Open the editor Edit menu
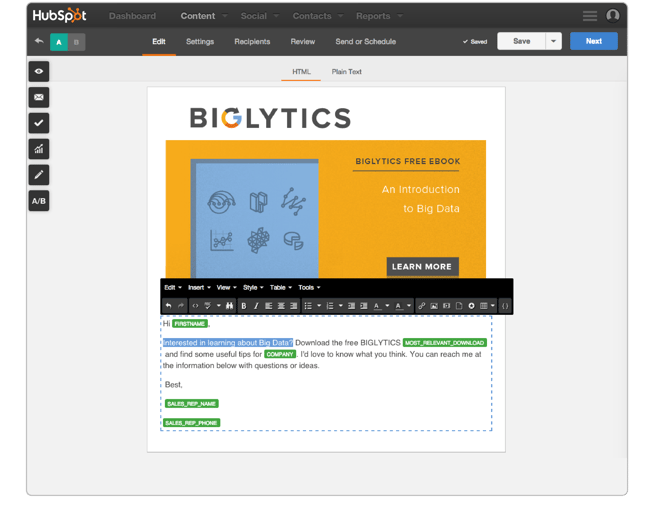The image size is (650, 525). (x=172, y=287)
